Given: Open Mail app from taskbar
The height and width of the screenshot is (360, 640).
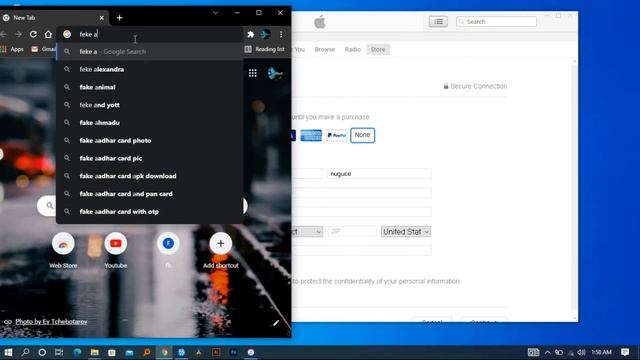Looking at the screenshot, I should tap(129, 352).
